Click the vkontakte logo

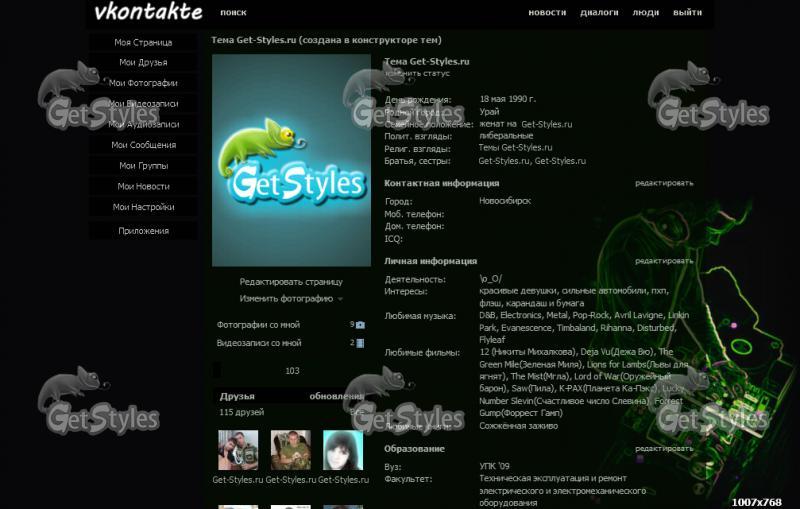pos(148,12)
